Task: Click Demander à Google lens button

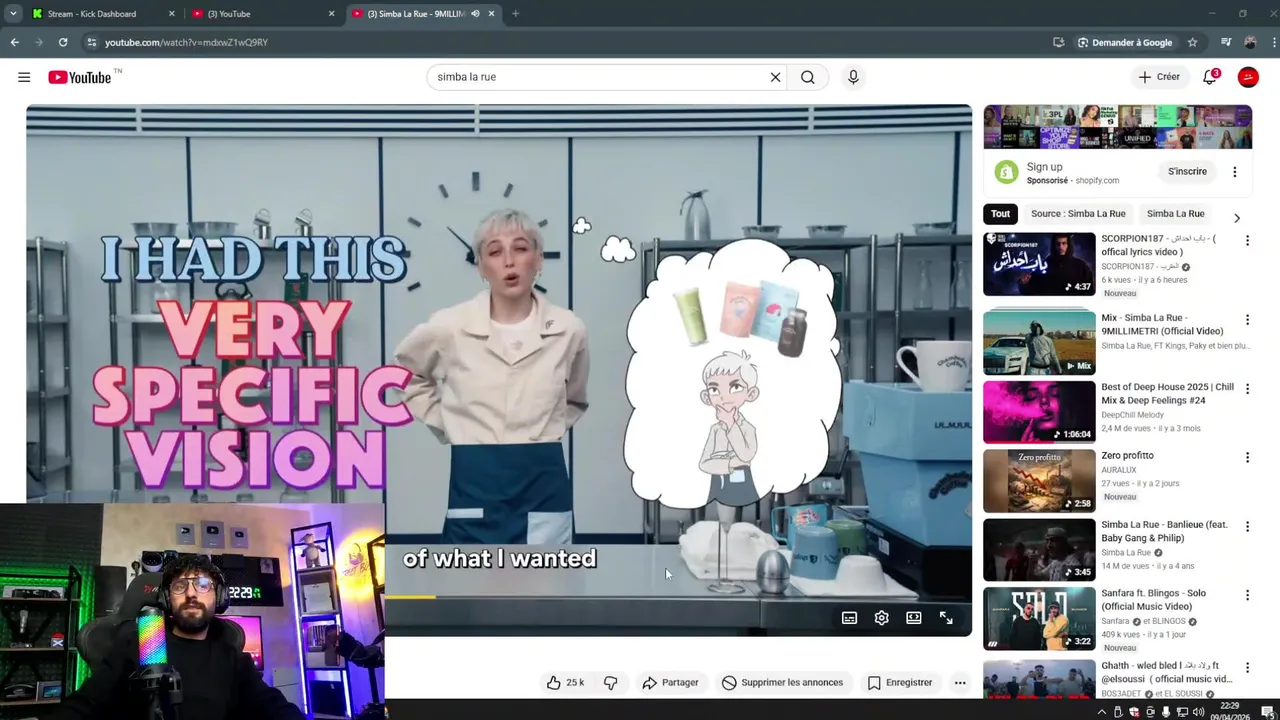Action: pyautogui.click(x=1125, y=42)
